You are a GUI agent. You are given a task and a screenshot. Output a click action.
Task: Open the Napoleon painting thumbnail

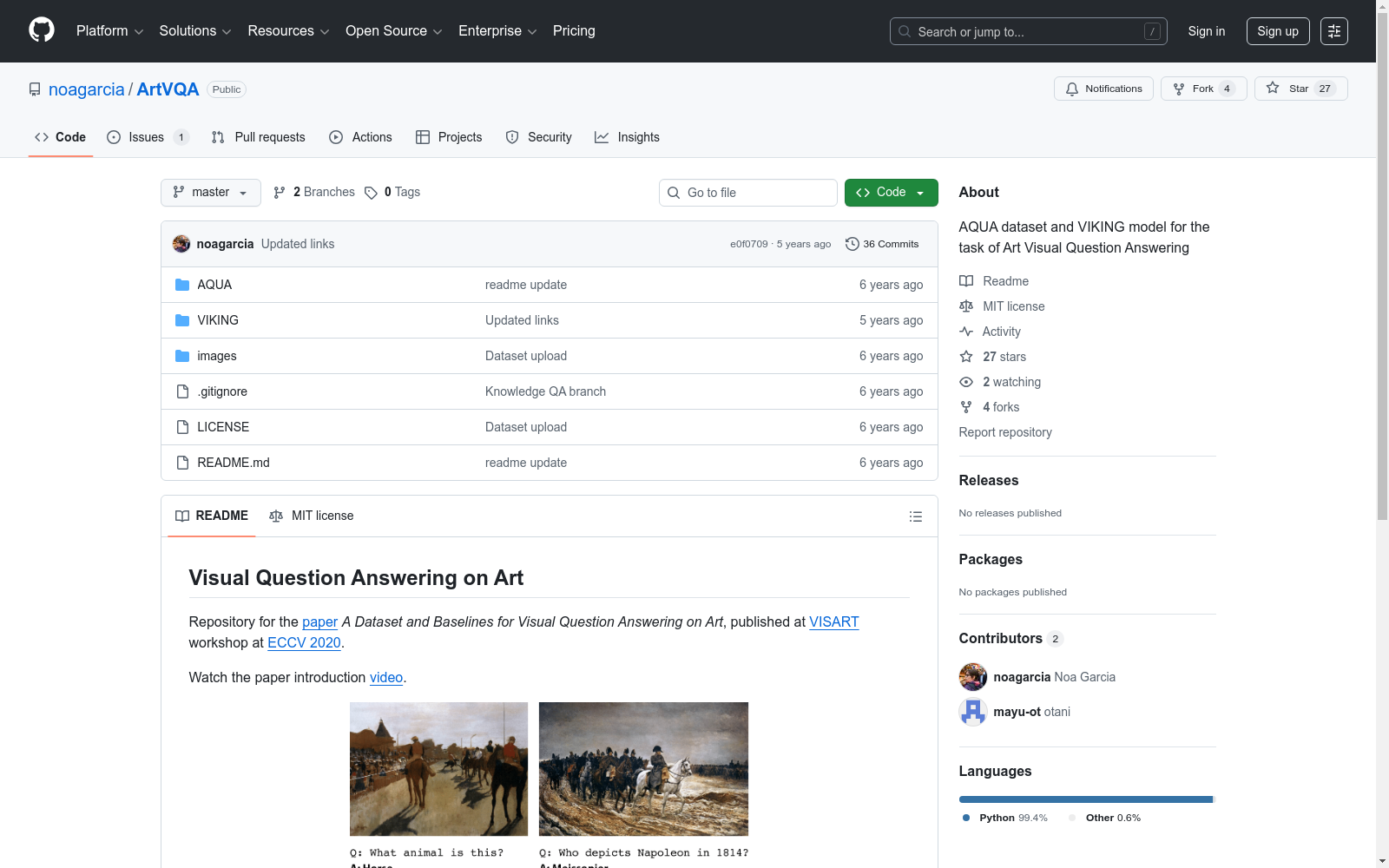pyautogui.click(x=643, y=769)
